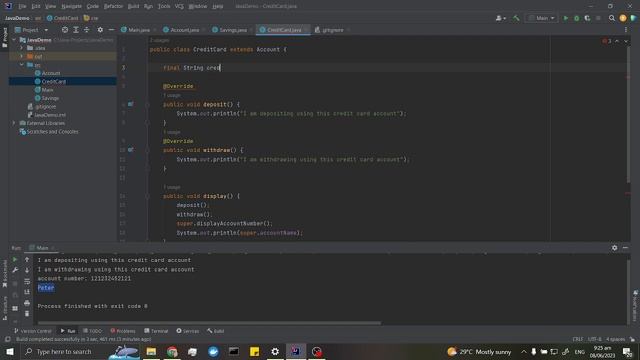Open Terminal tool window
Screen dimensions: 640x360
pyautogui.click(x=156, y=331)
